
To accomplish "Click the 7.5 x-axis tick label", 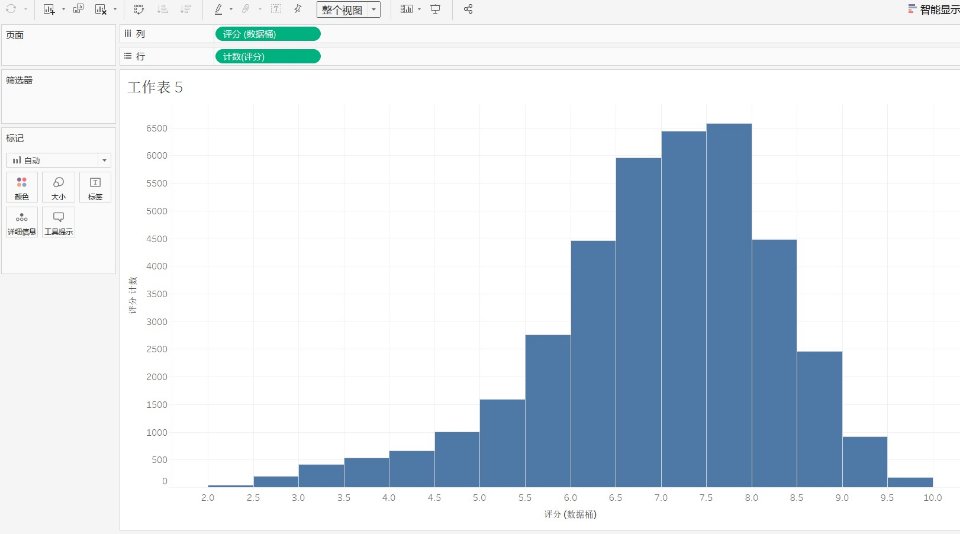I will click(x=706, y=498).
